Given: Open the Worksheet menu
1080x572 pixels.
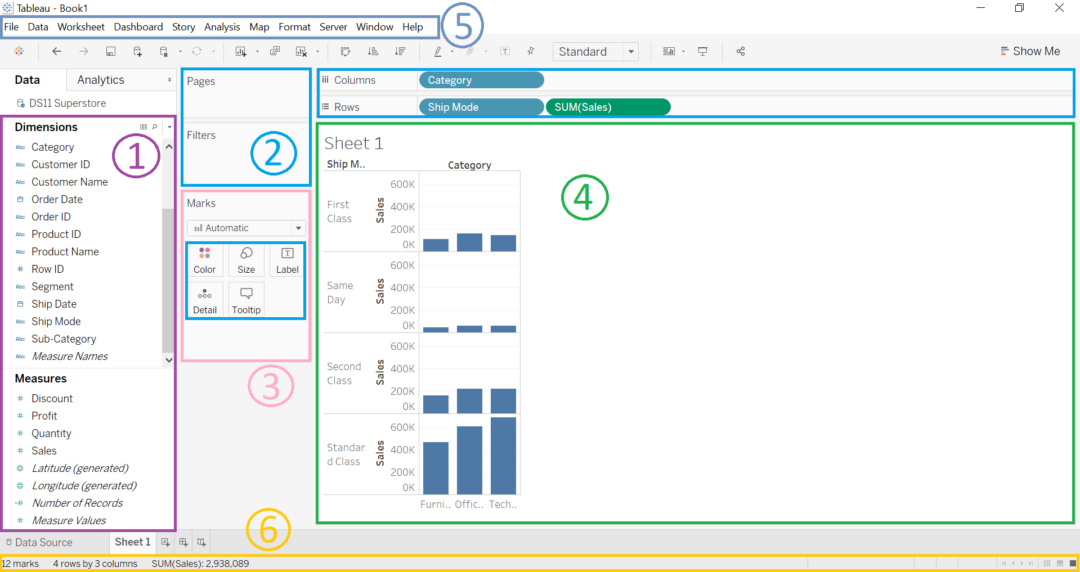Looking at the screenshot, I should [x=81, y=27].
